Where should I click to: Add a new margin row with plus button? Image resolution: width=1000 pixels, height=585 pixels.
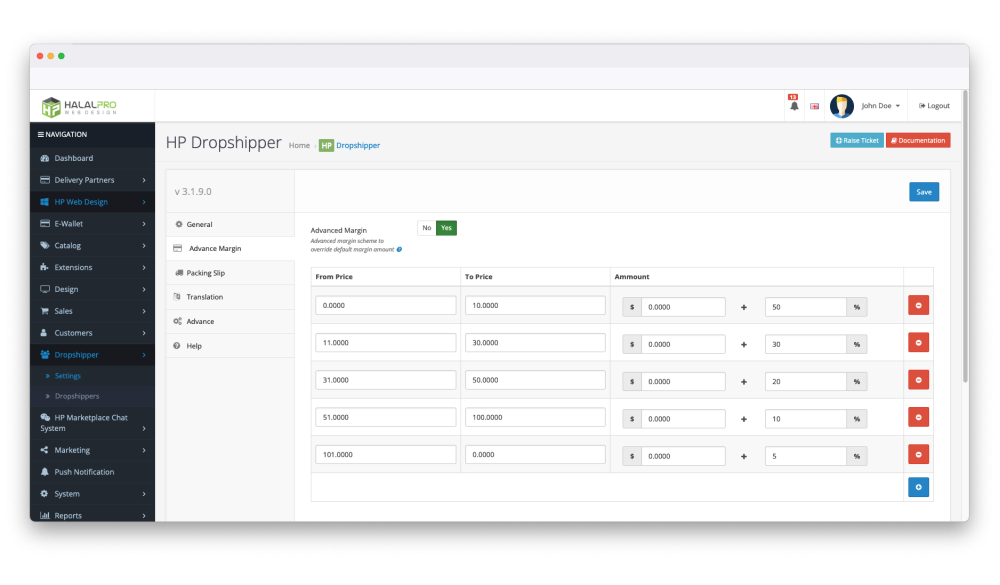coord(918,487)
